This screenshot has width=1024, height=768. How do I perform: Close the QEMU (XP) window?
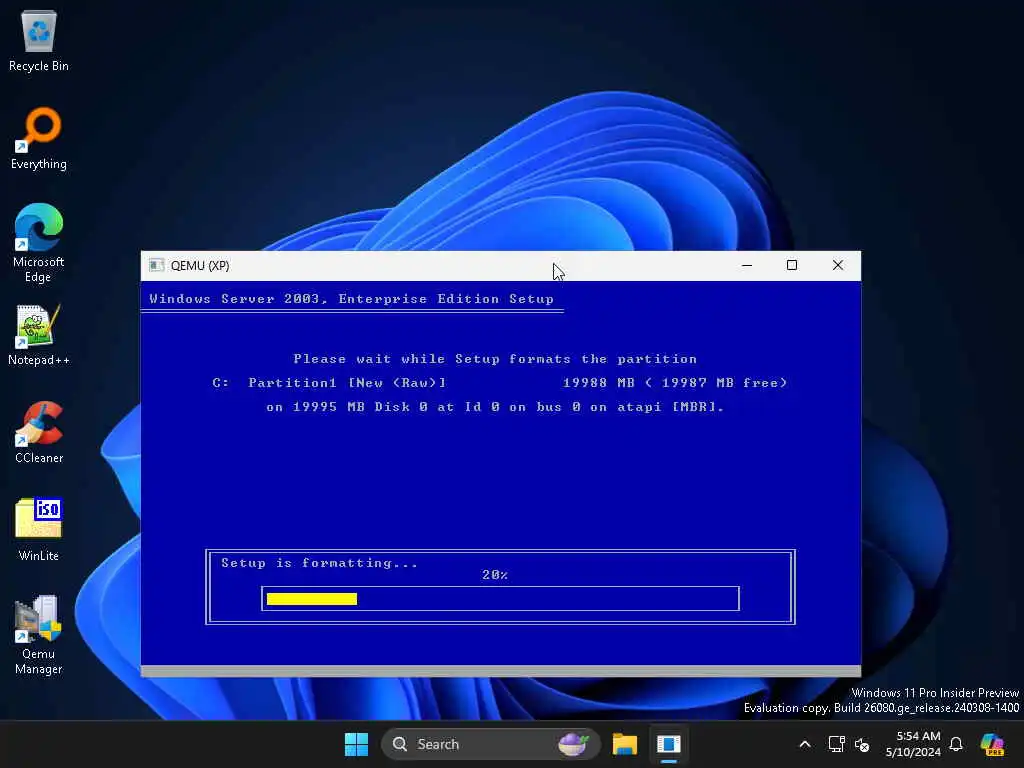pyautogui.click(x=838, y=265)
